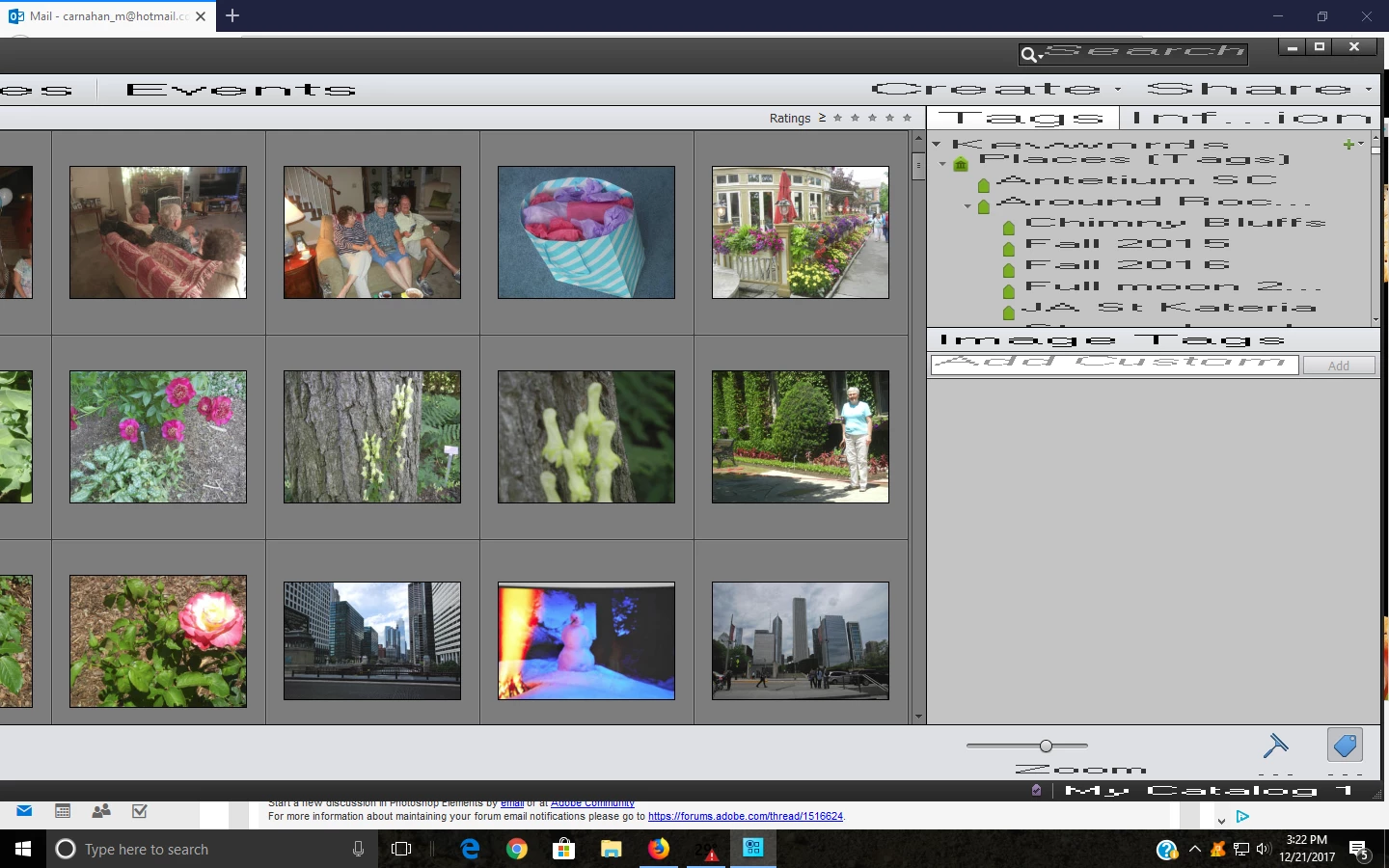Viewport: 1389px width, 868px height.
Task: Switch to the Events tab
Action: click(x=241, y=90)
